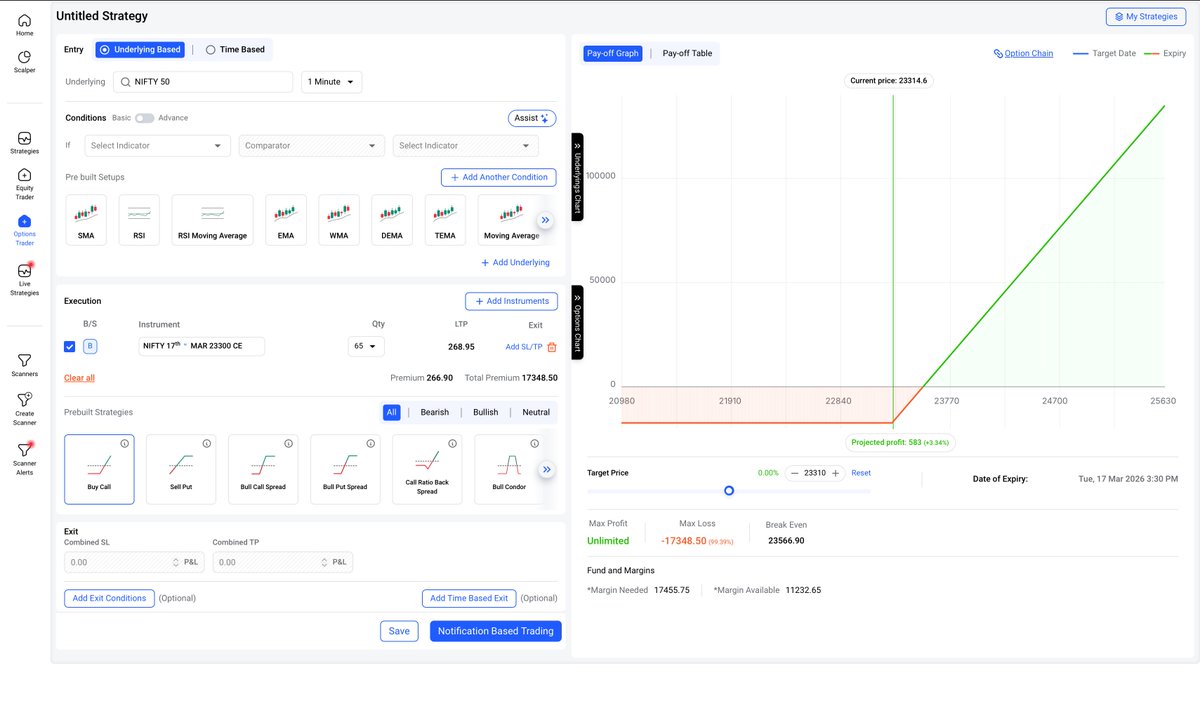Click Add Instruments button
This screenshot has height=701, width=1200.
coord(511,301)
